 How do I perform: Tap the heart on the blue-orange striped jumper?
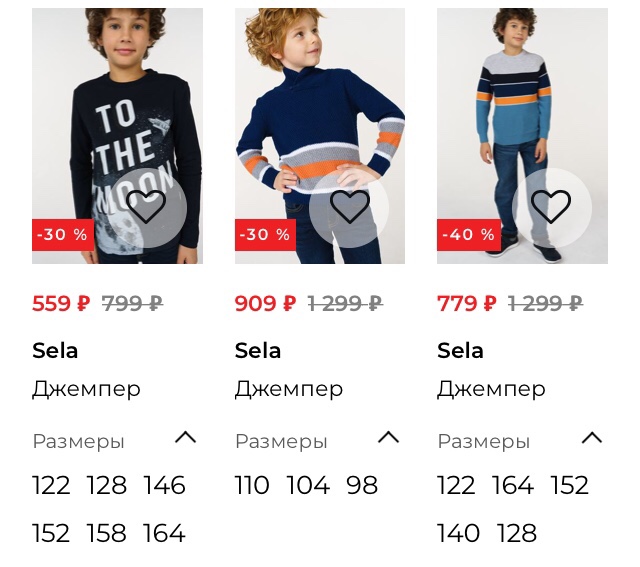(551, 207)
